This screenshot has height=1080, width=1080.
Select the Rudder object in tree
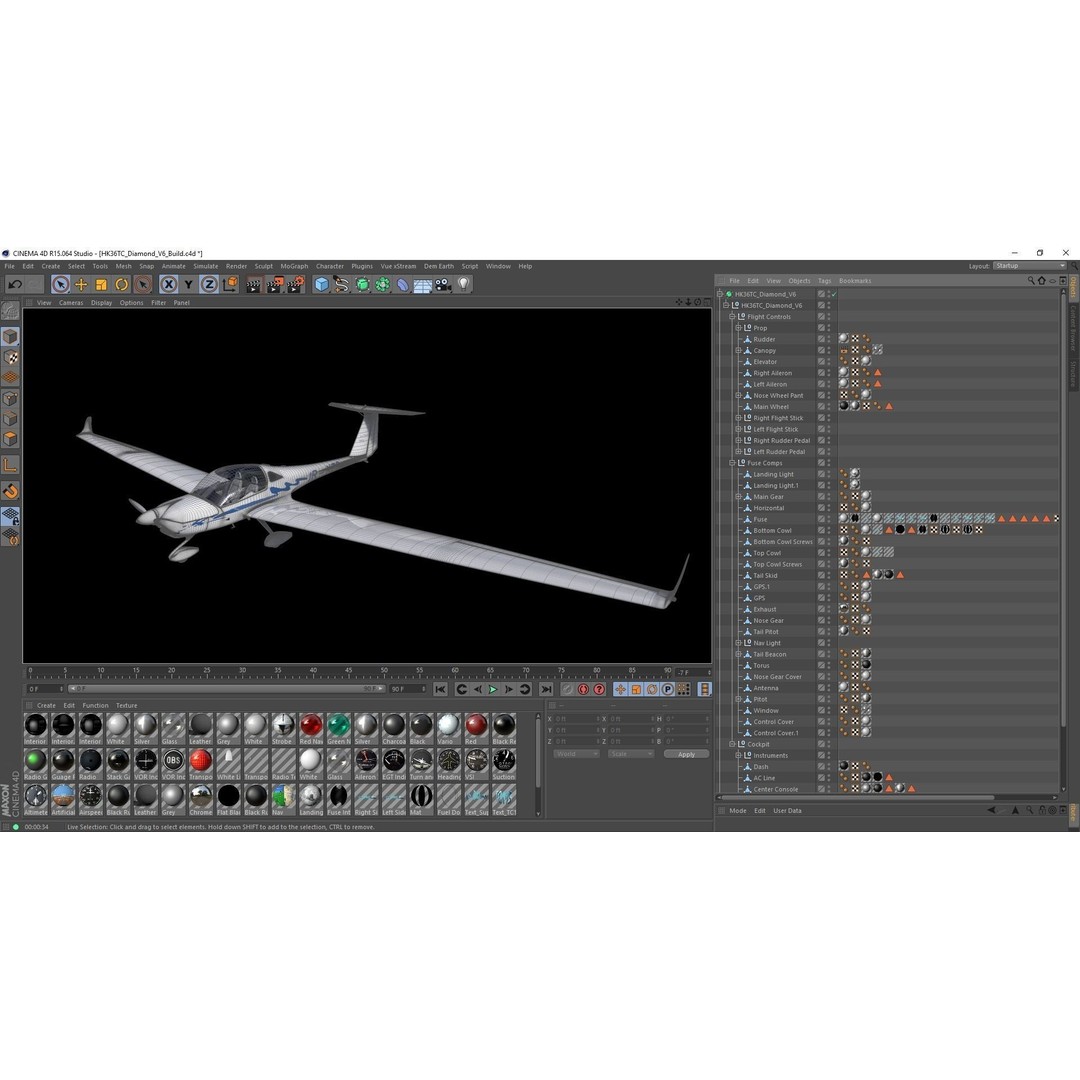[x=764, y=340]
